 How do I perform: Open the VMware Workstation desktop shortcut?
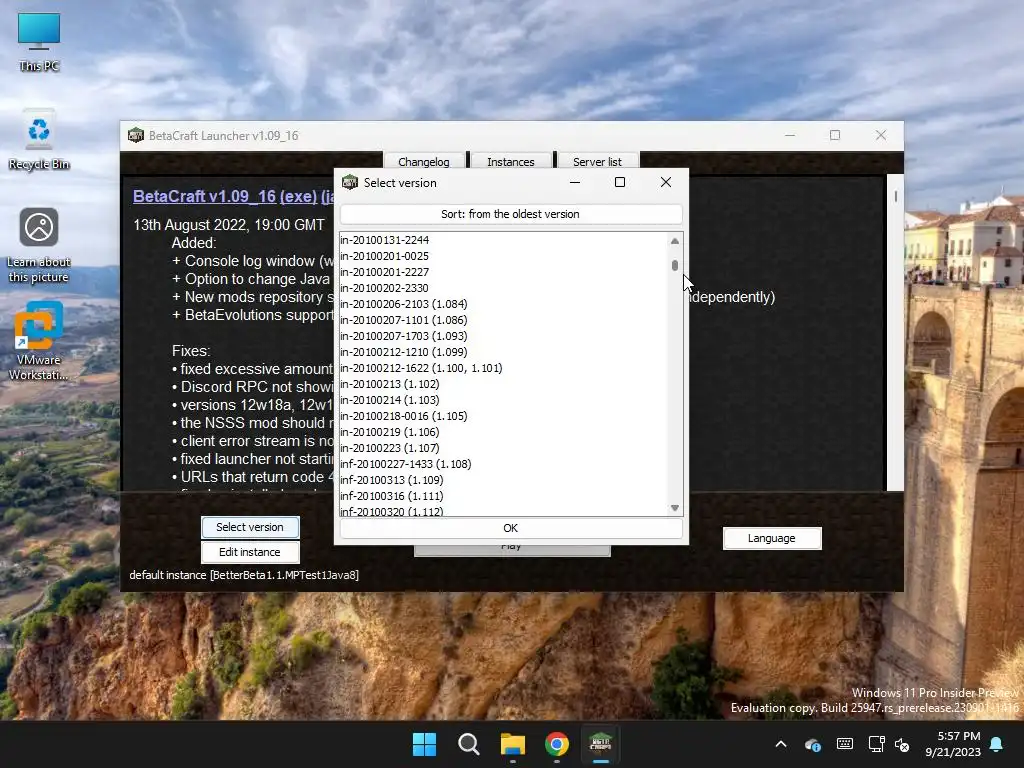pyautogui.click(x=39, y=340)
